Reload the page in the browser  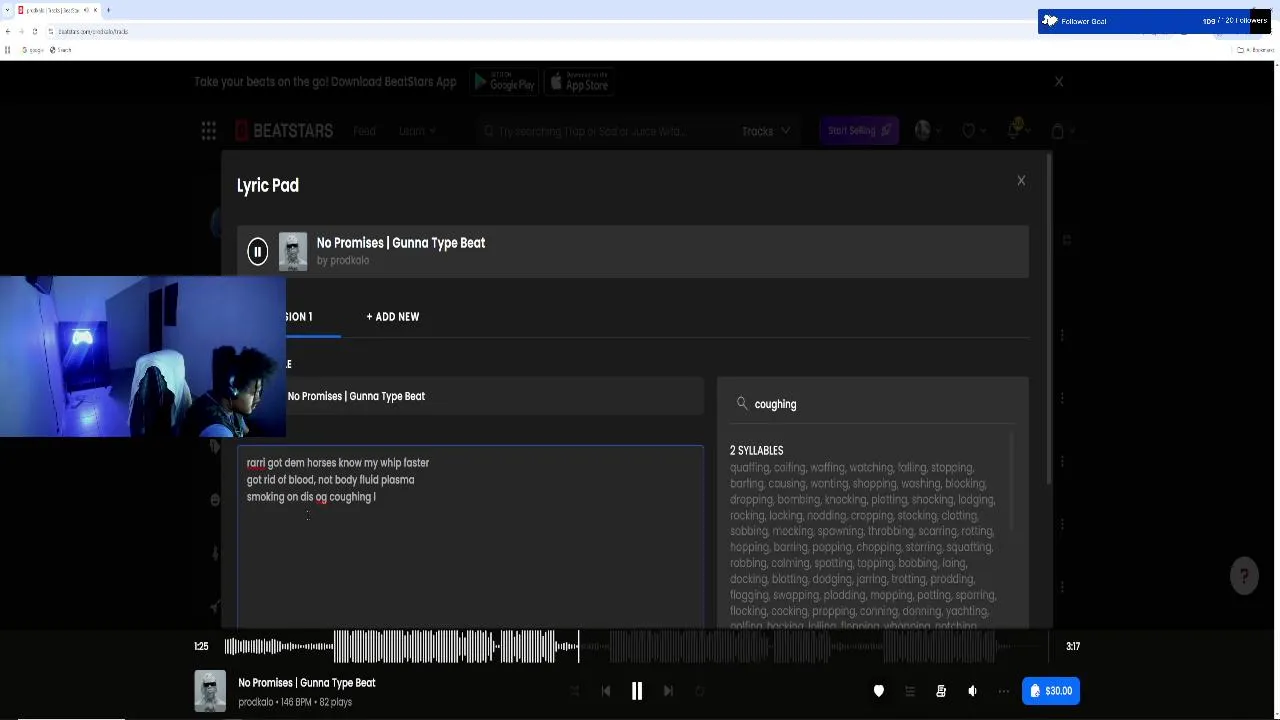coord(35,31)
